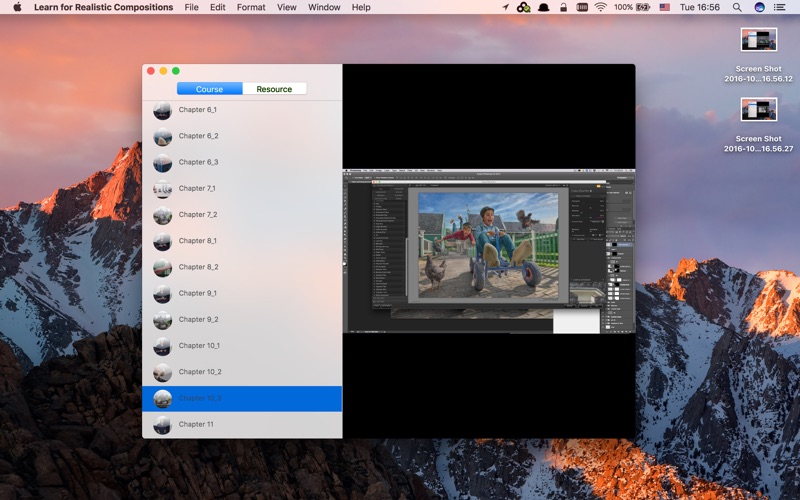Click the battery status icon
The height and width of the screenshot is (500, 800).
643,7
